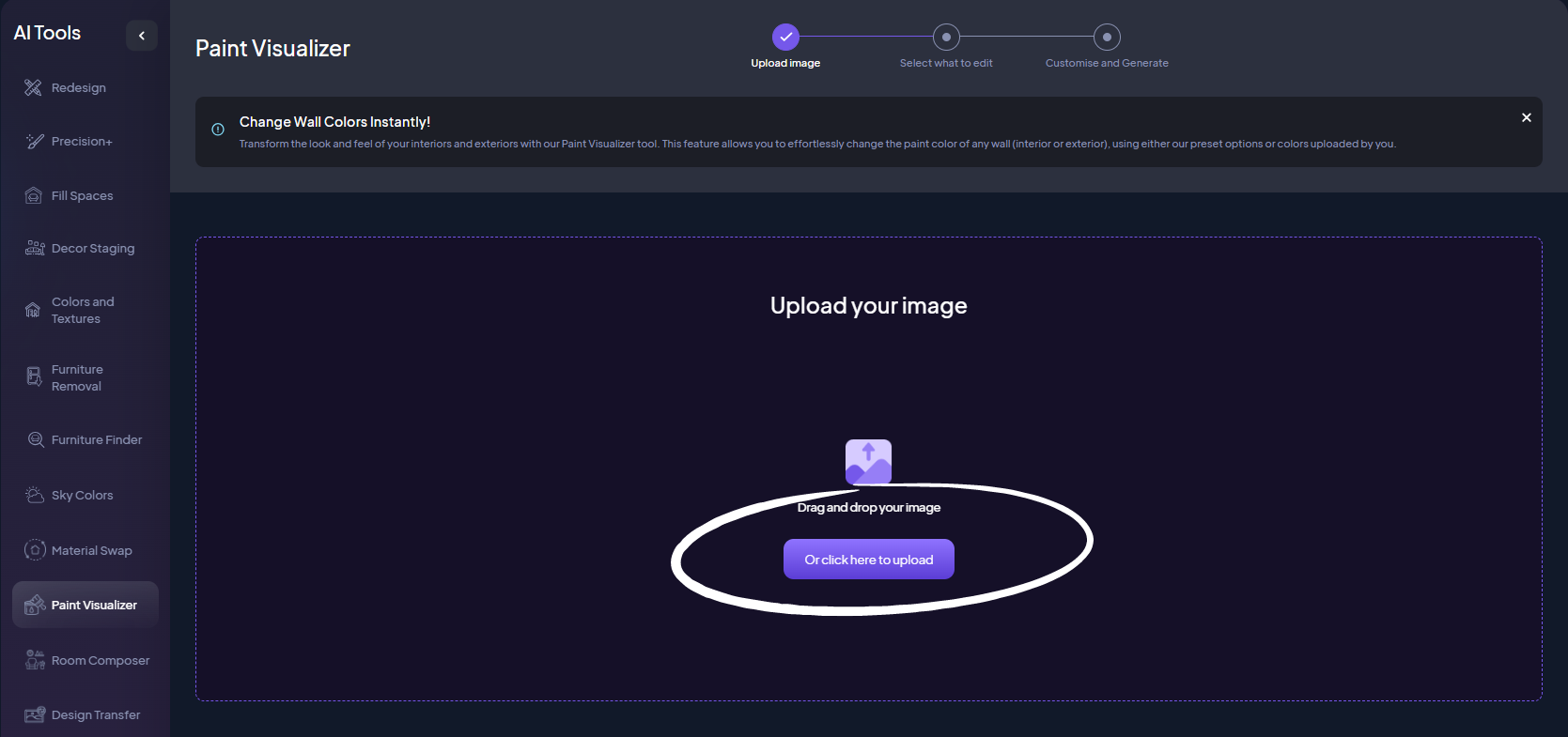Screen dimensions: 1568x737
Task: Open the Furniture Finder search icon
Action: click(x=36, y=439)
